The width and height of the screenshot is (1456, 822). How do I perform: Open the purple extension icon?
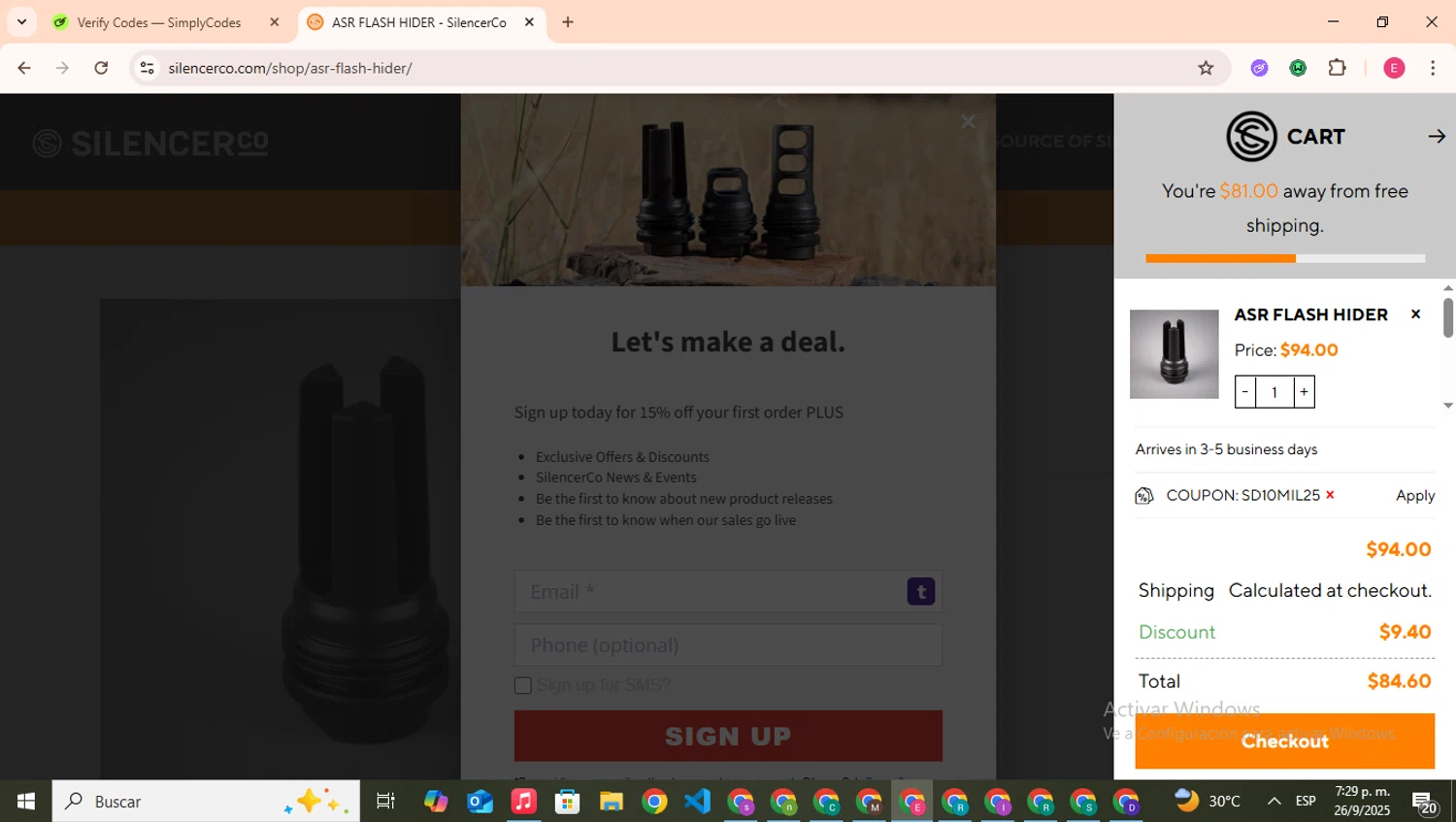1259,68
